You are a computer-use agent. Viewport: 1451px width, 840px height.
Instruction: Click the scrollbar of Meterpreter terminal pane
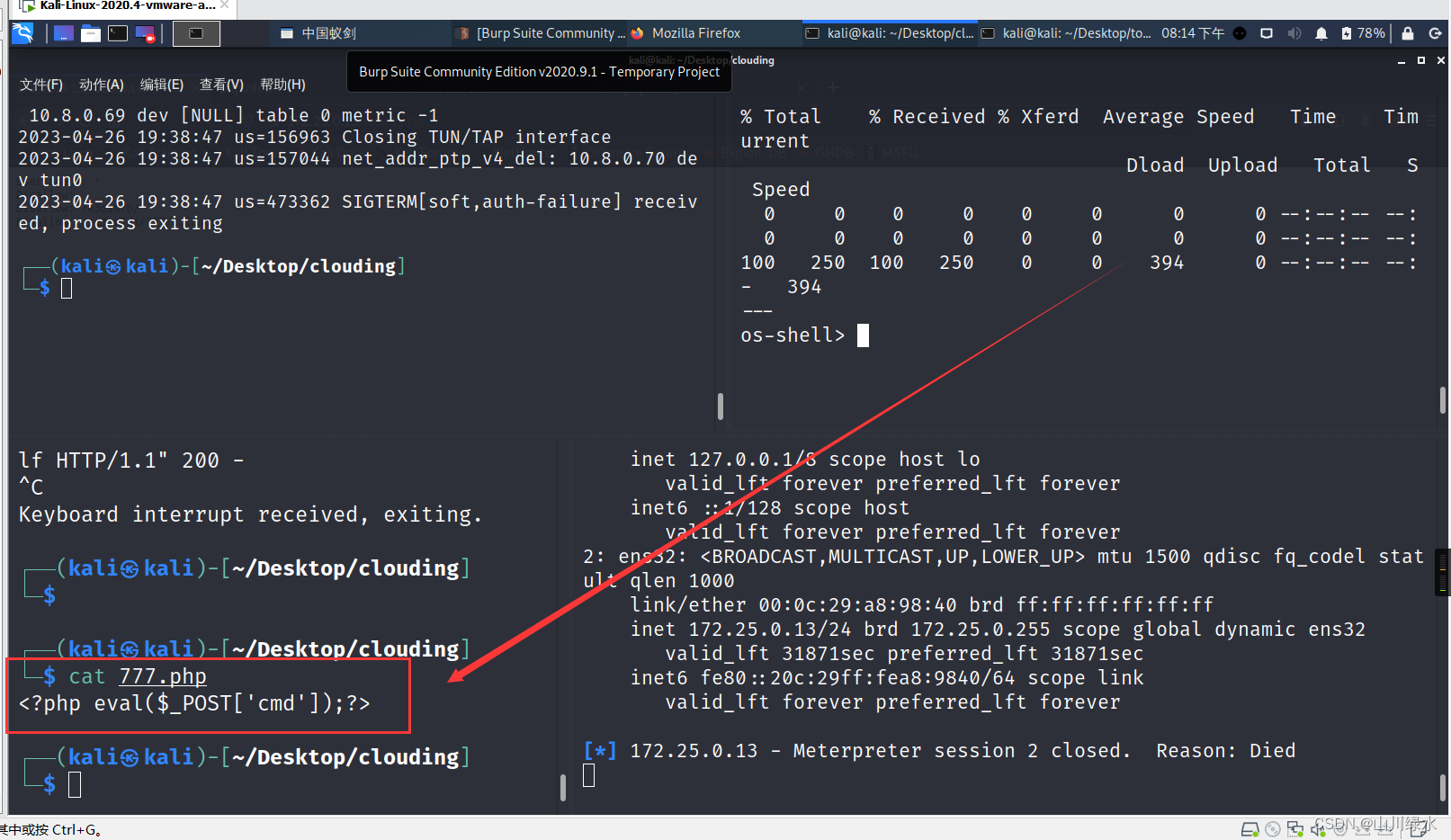pyautogui.click(x=1443, y=787)
